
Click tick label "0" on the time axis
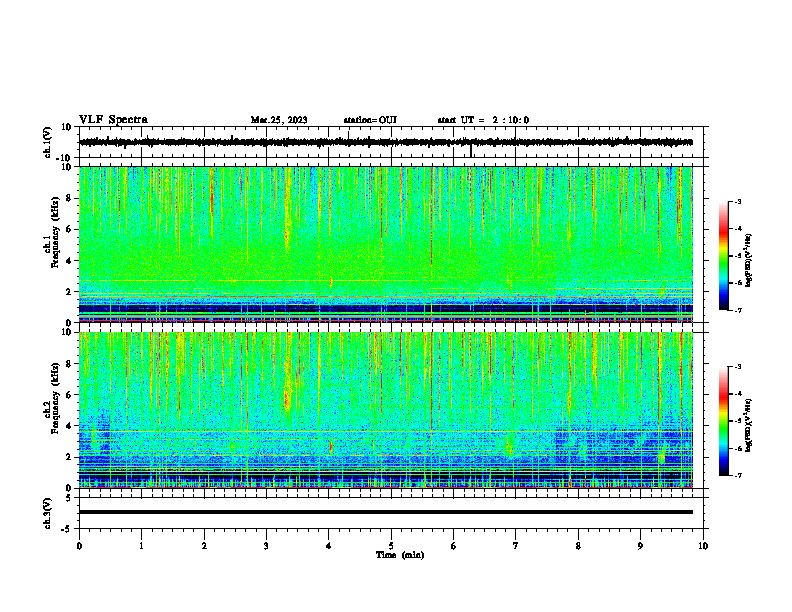tap(79, 546)
